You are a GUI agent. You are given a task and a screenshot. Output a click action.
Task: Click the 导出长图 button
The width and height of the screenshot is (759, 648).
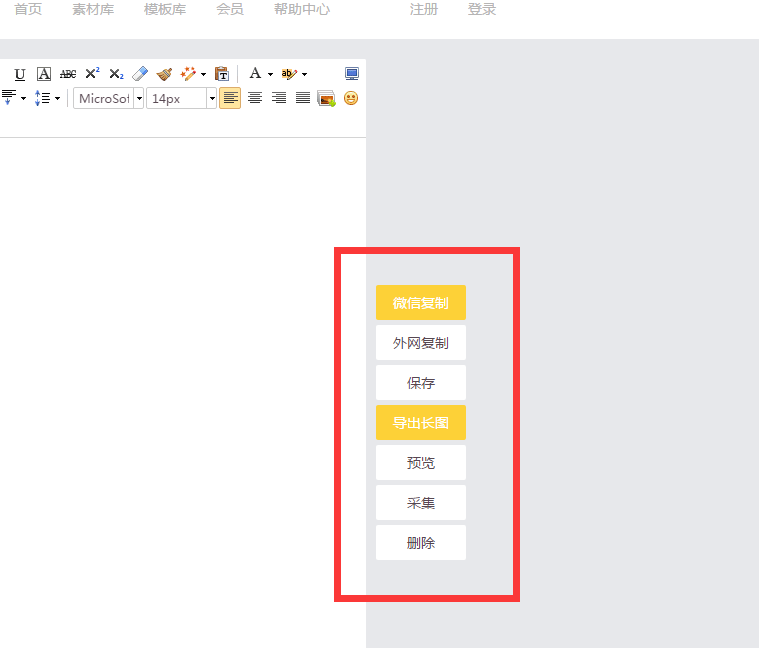[x=421, y=422]
